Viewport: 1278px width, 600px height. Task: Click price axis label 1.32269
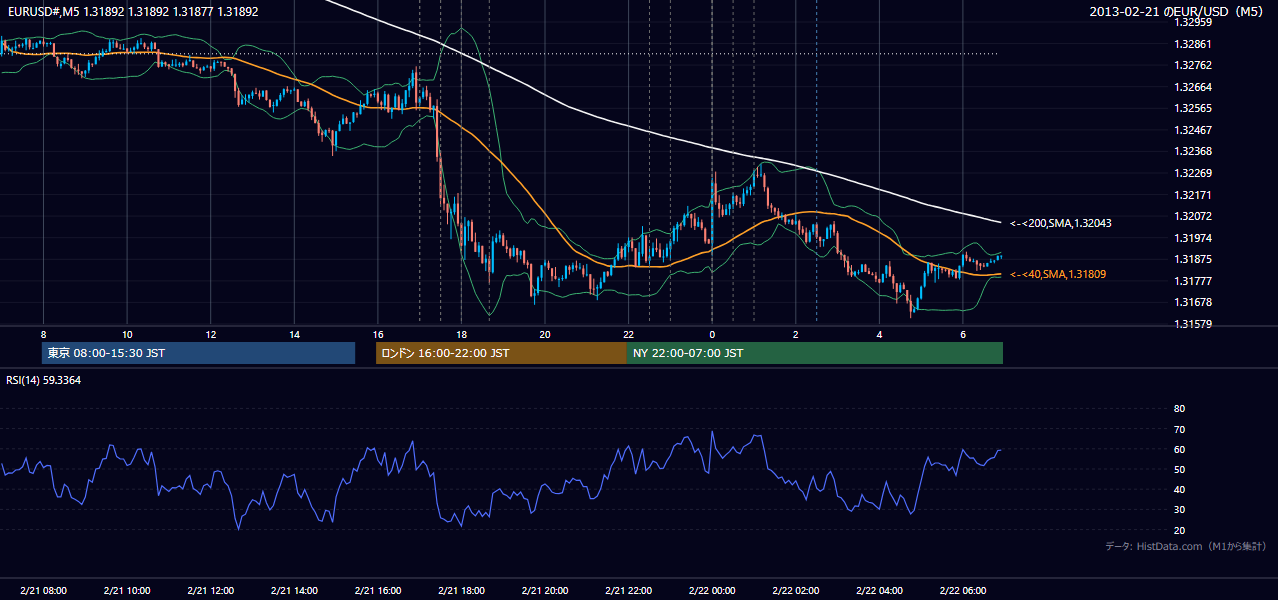[1193, 173]
